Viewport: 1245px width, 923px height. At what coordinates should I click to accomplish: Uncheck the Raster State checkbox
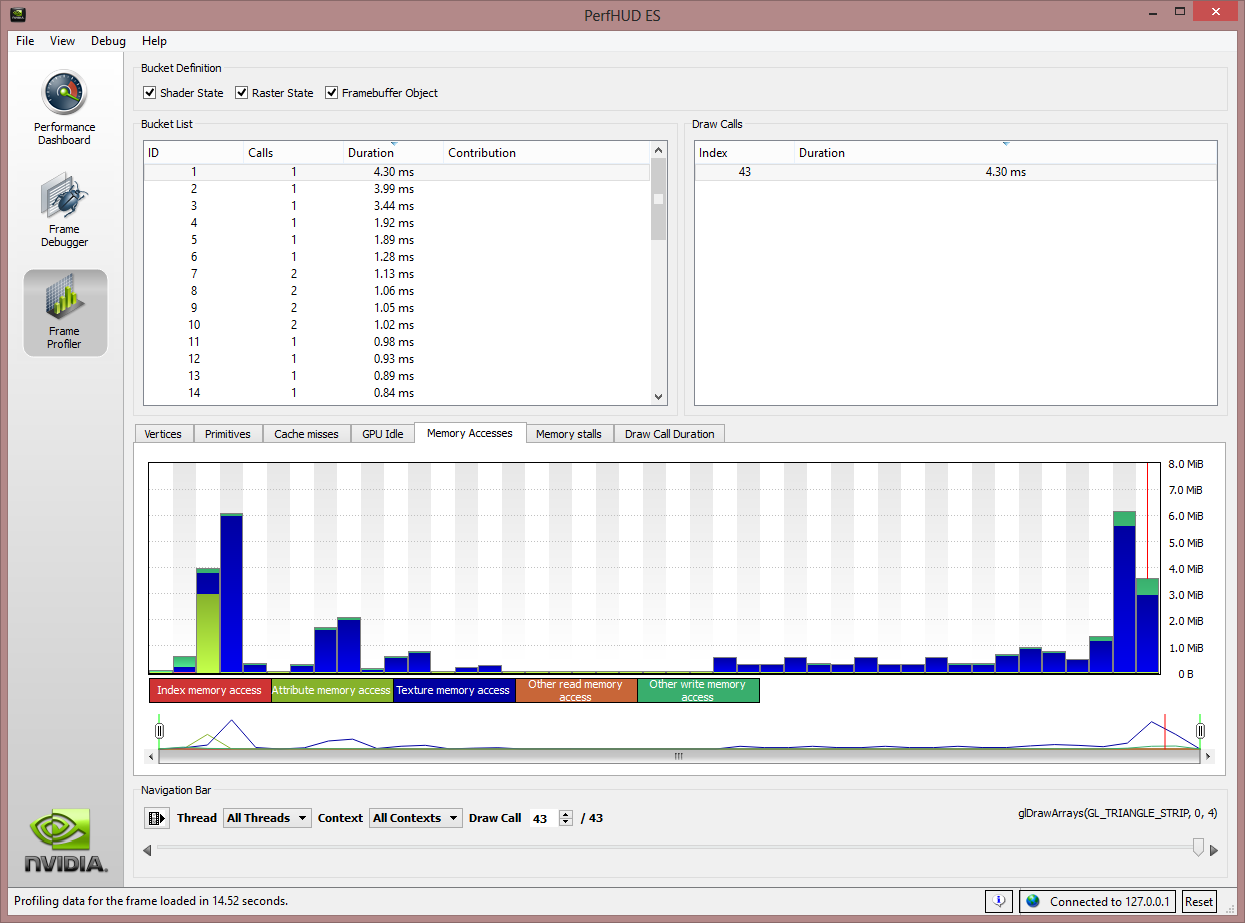(242, 93)
